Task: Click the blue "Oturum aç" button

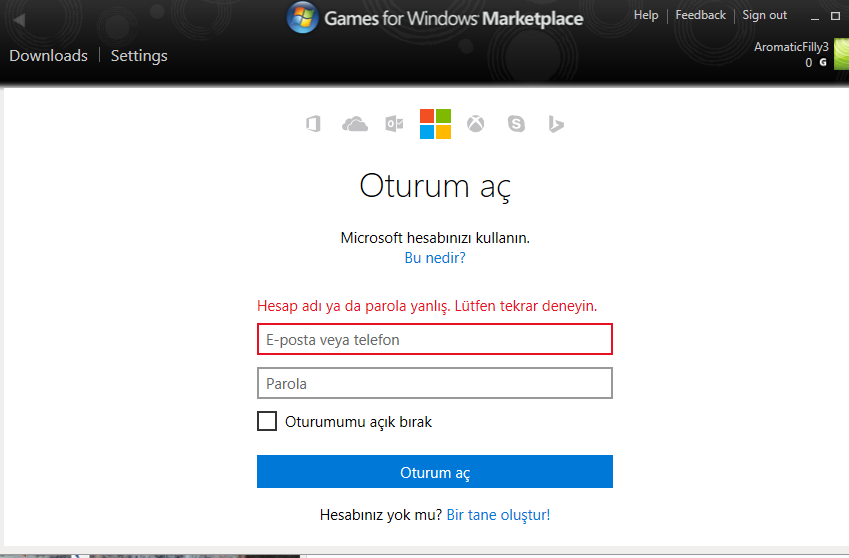Action: click(x=435, y=471)
